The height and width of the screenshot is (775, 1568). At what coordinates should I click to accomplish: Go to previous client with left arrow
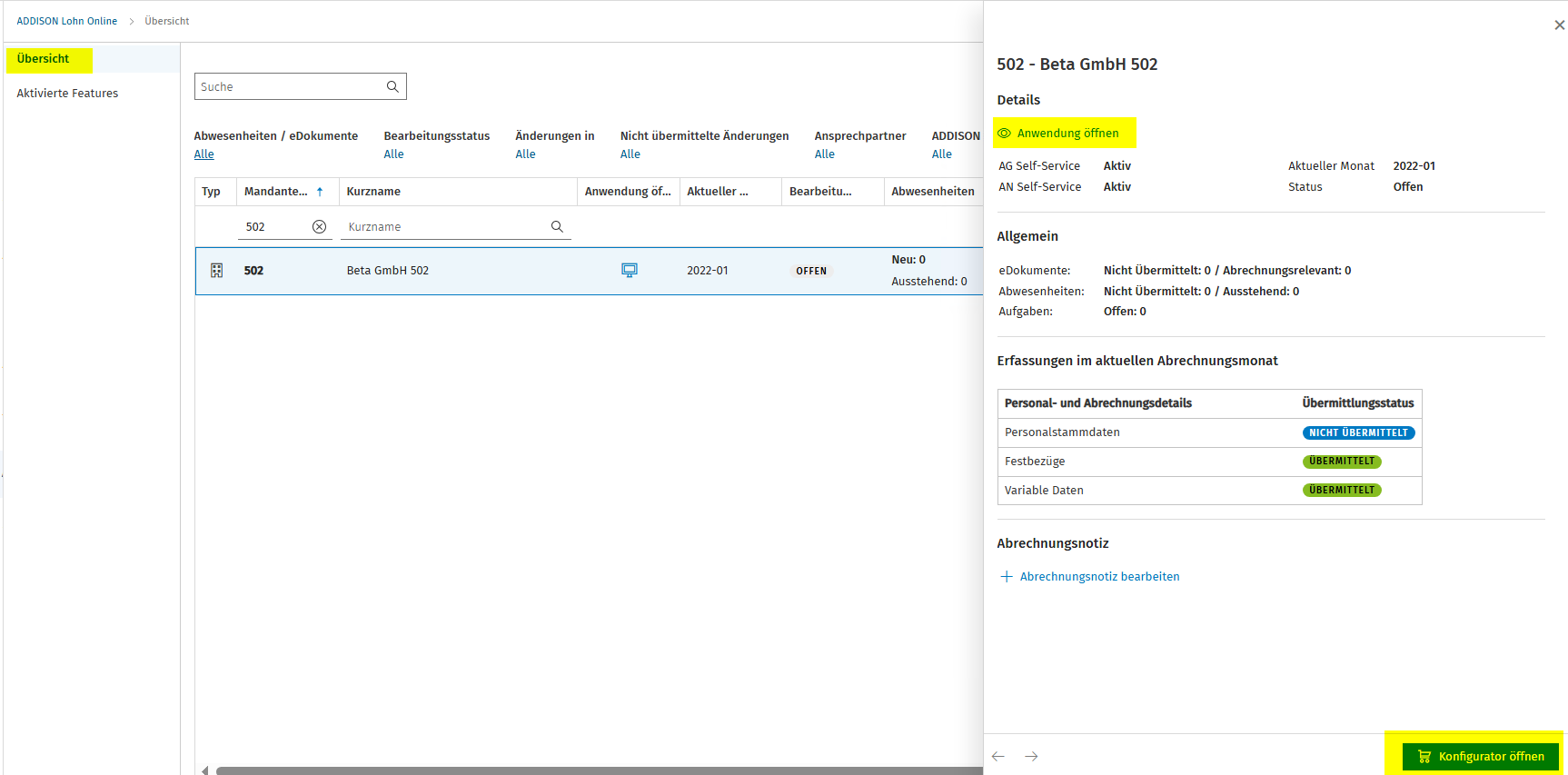click(x=998, y=756)
